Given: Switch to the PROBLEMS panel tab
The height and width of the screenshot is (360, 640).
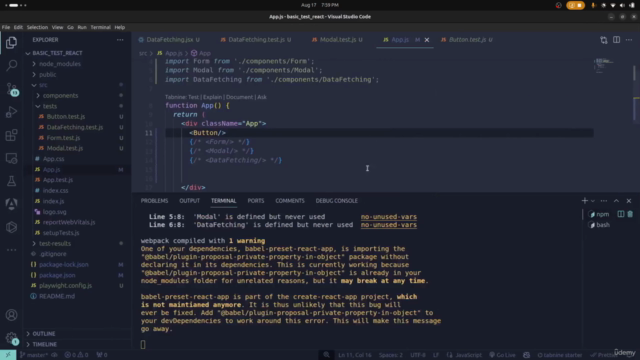Looking at the screenshot, I should pos(154,200).
